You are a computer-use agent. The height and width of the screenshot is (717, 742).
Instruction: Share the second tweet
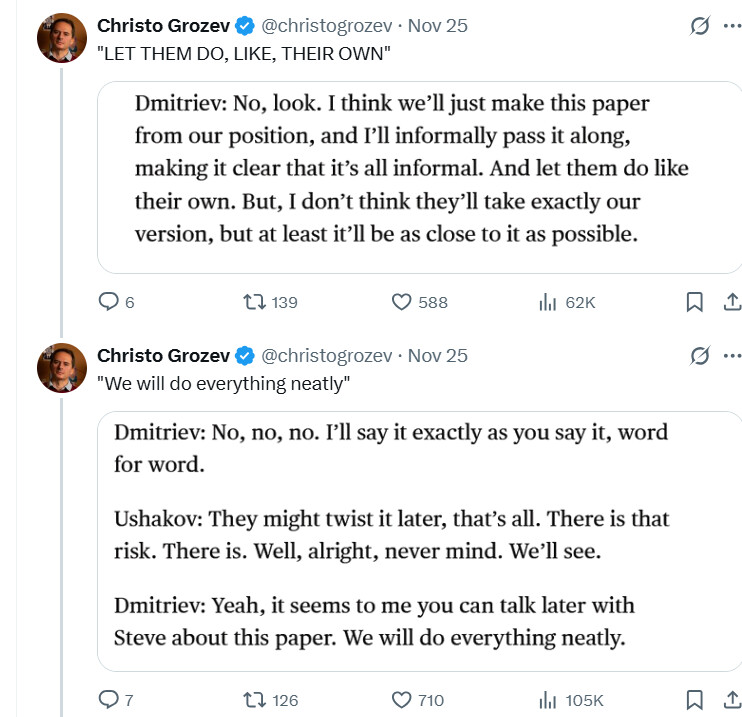pyautogui.click(x=731, y=700)
